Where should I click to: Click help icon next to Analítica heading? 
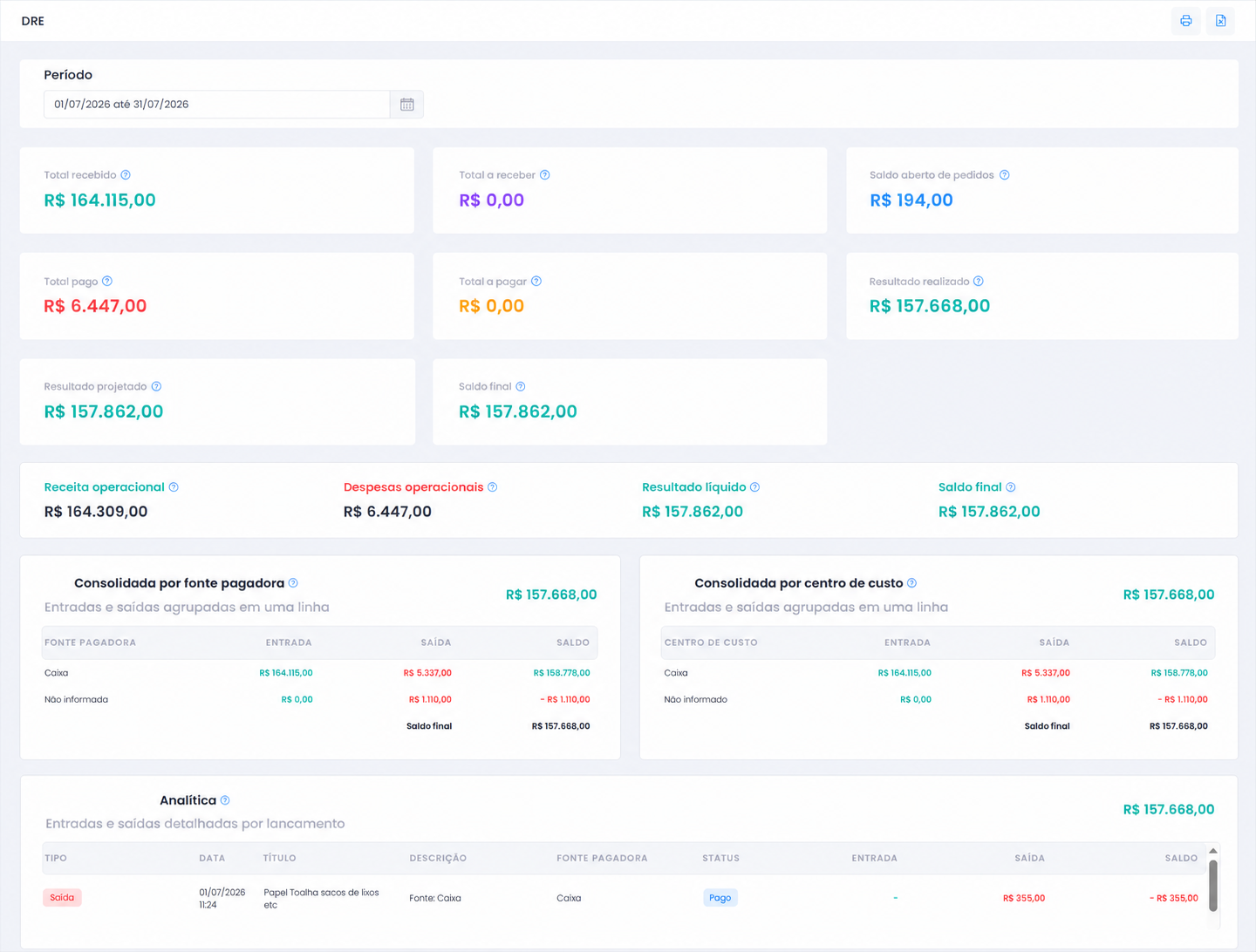225,800
